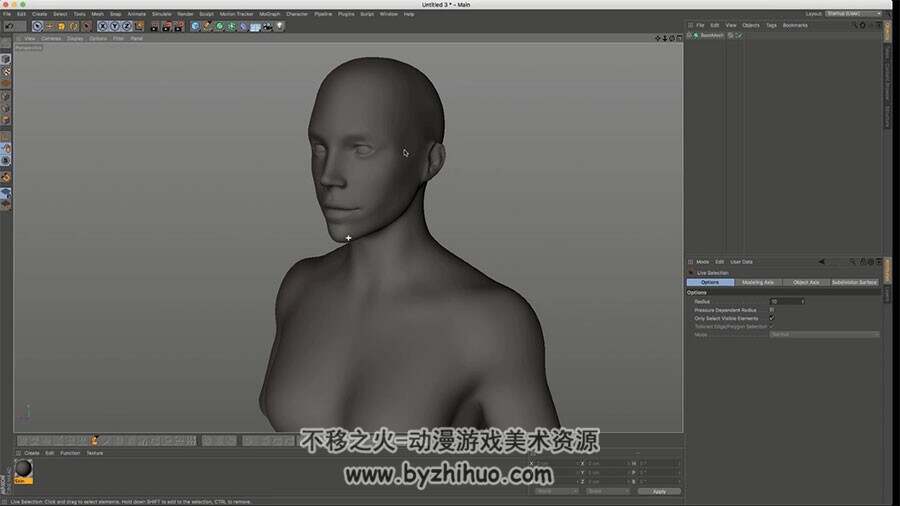Click the timeline current frame marker

[94, 441]
